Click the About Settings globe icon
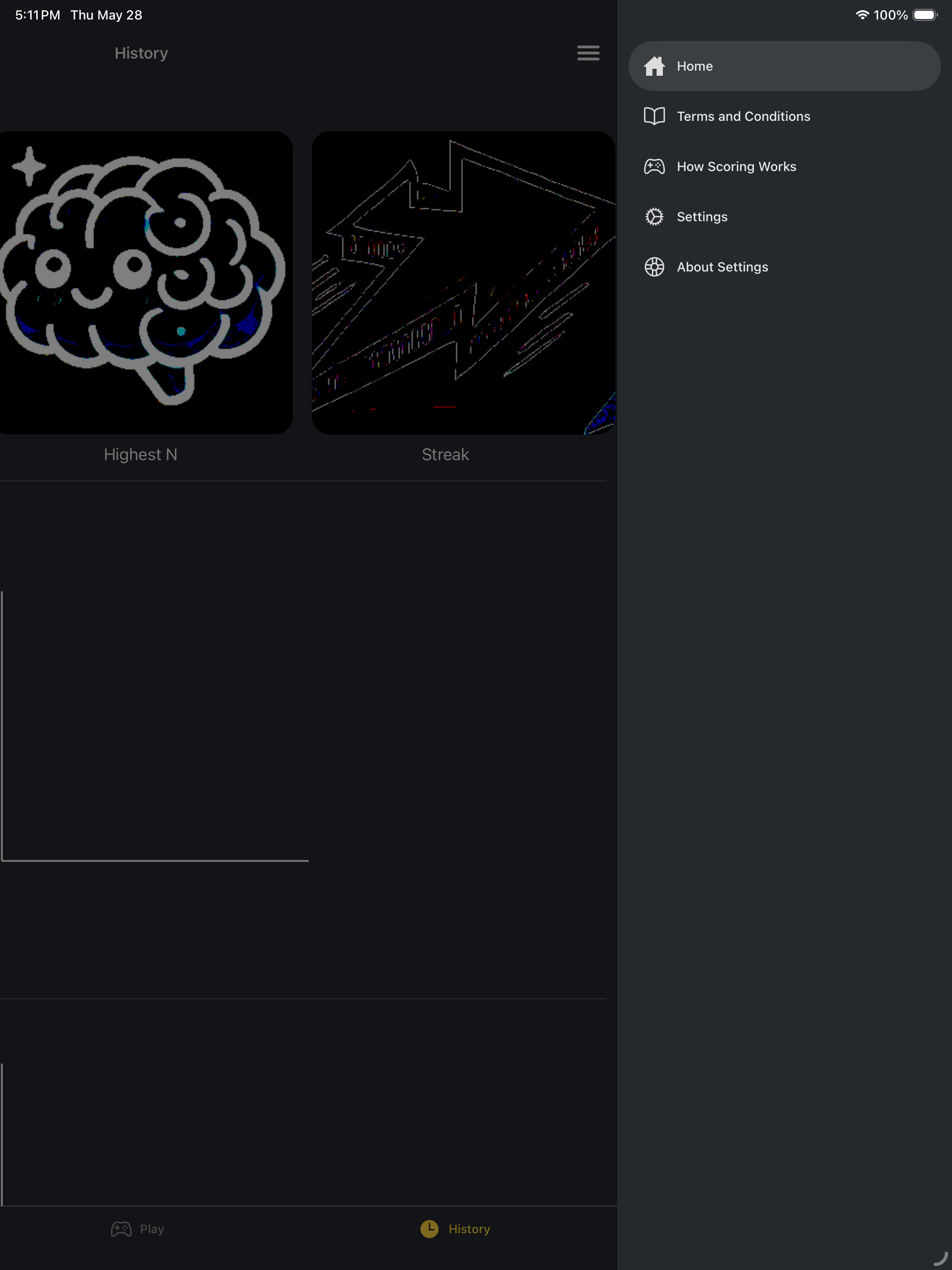 [x=654, y=267]
